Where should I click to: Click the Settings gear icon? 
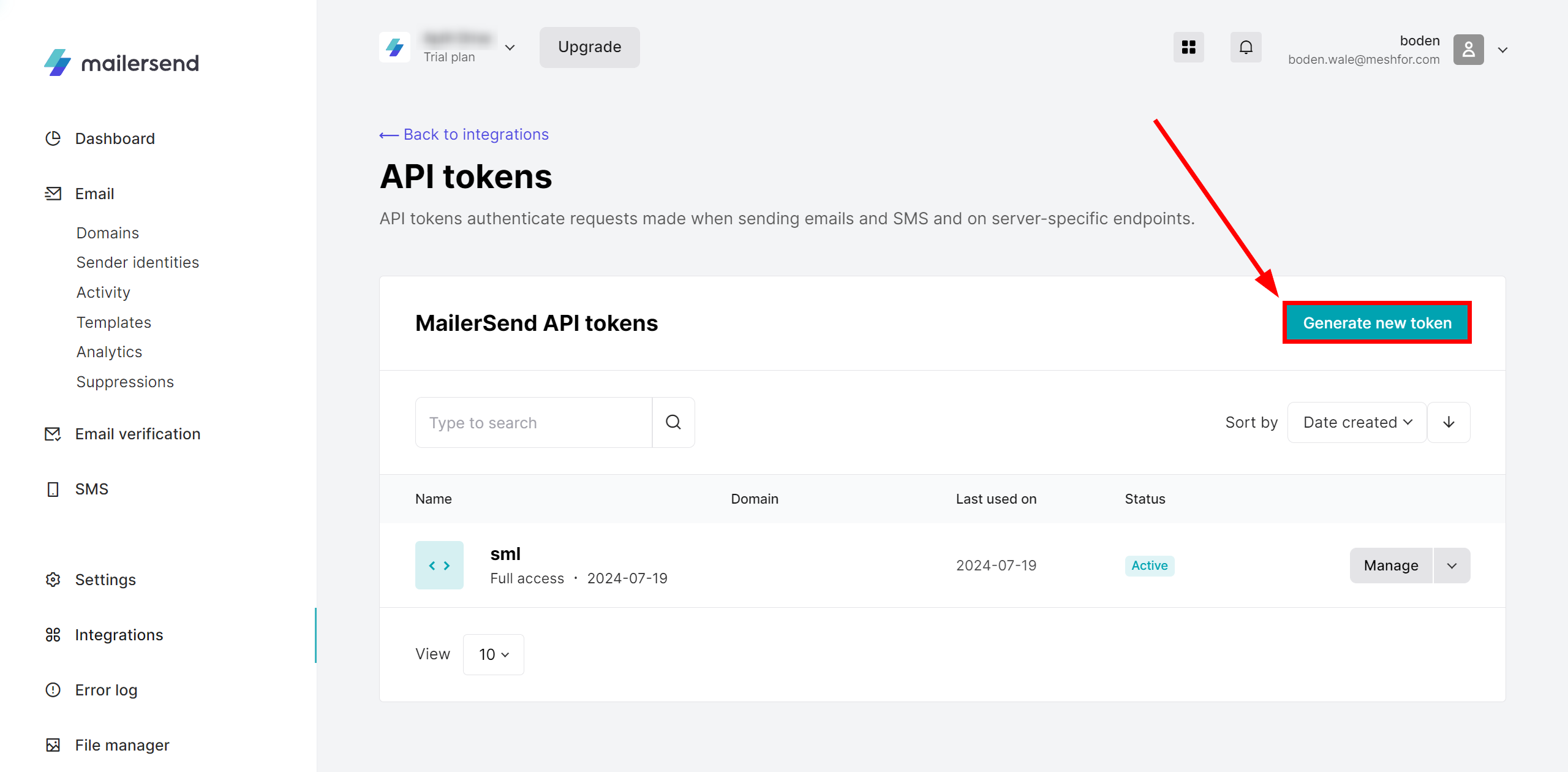53,580
